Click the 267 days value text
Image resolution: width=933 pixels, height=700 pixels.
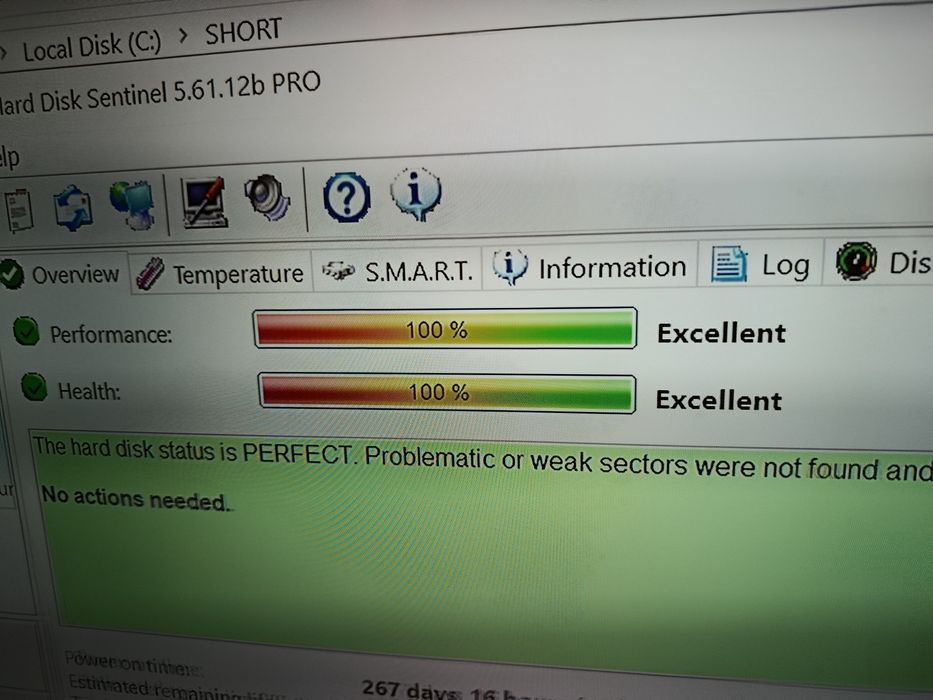point(411,690)
